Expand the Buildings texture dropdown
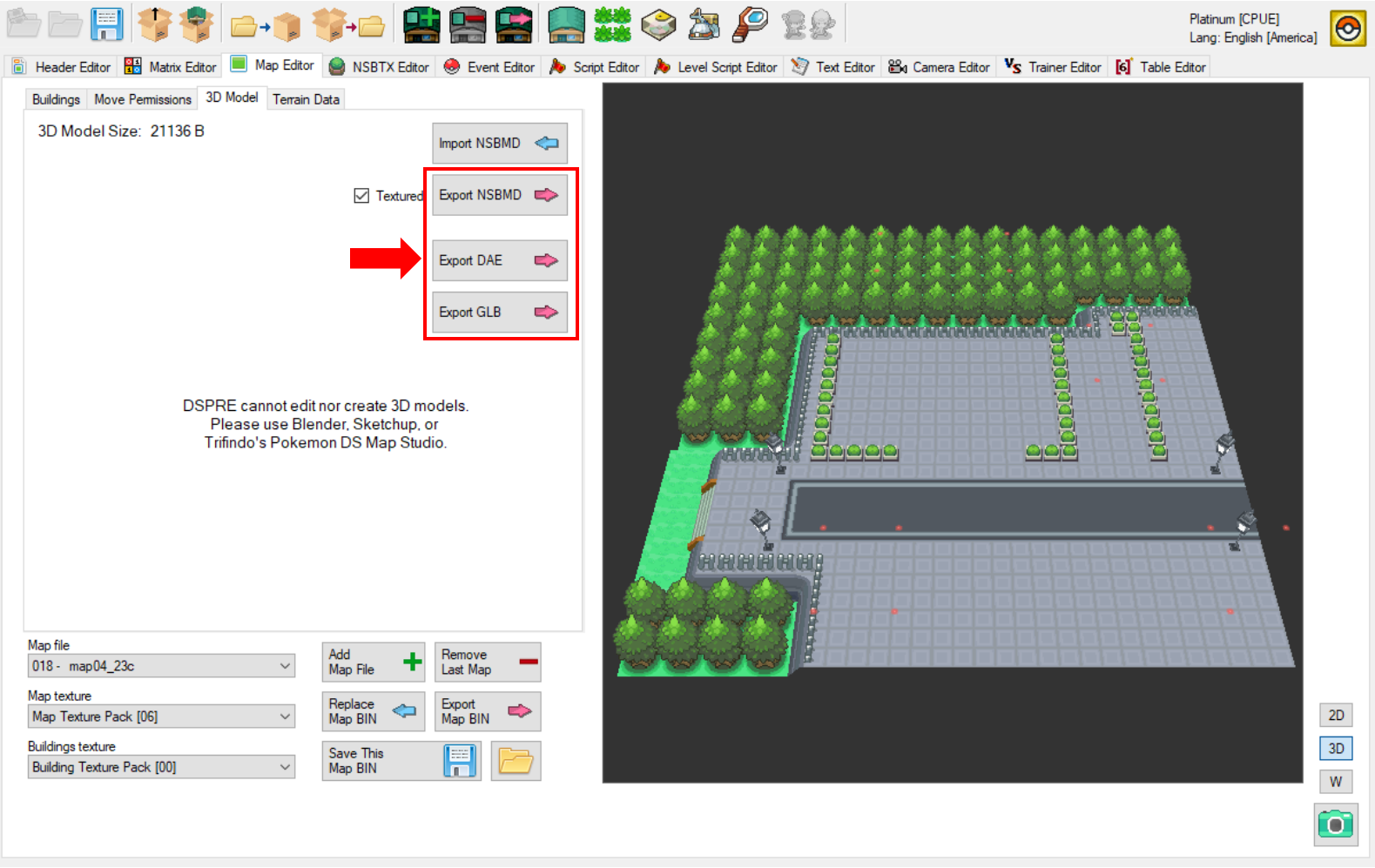Image resolution: width=1375 pixels, height=868 pixels. [x=161, y=767]
